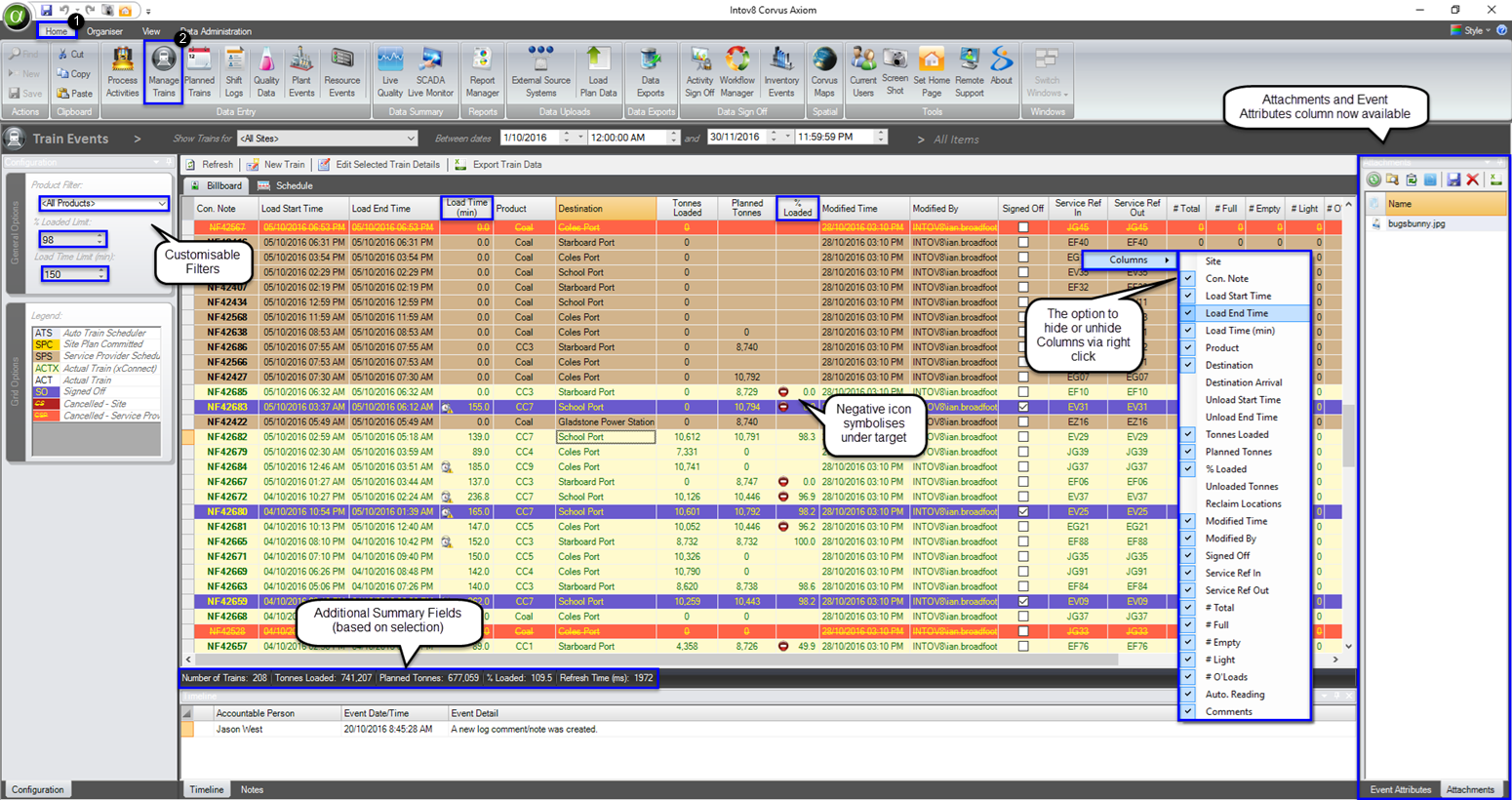Open Inventory Events in the ribbon
The image size is (1512, 800).
tap(780, 73)
